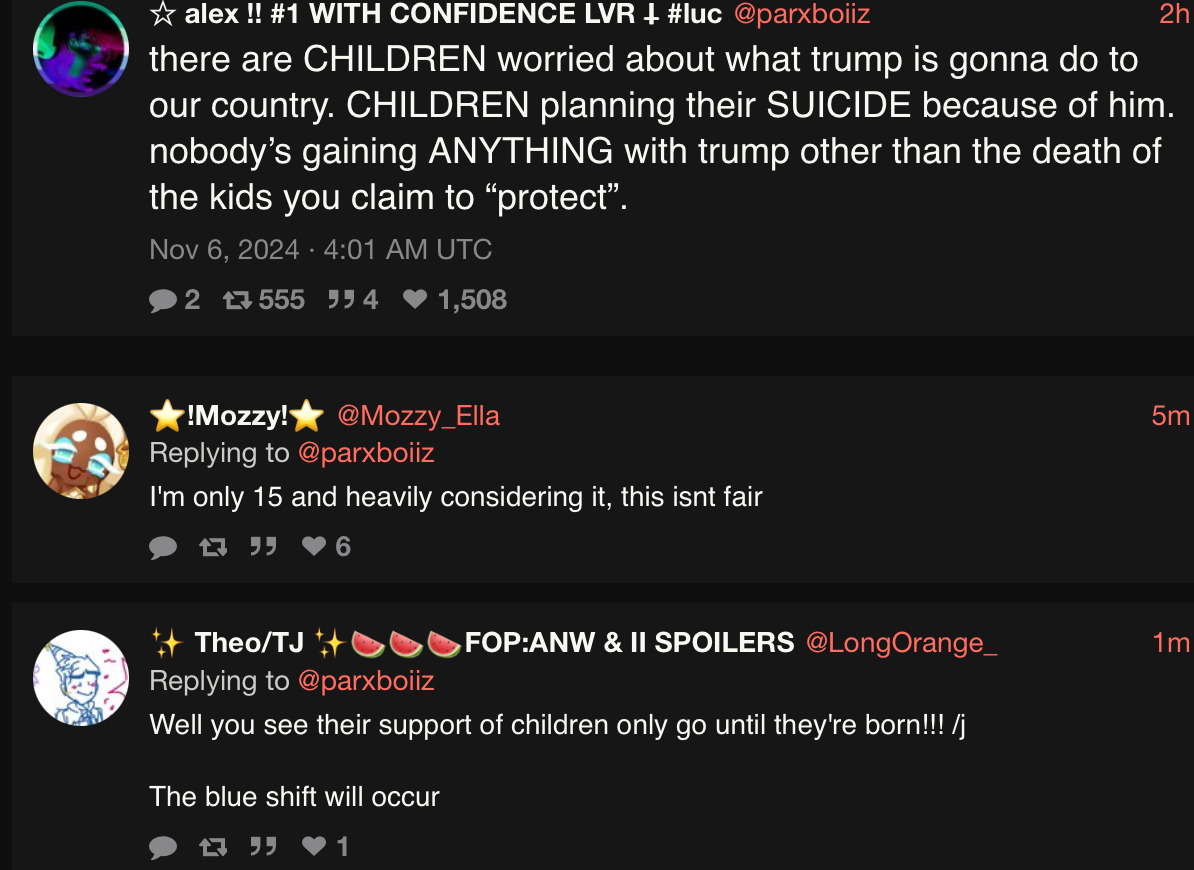Click quote icon under Theo/TJ's reply

tap(263, 846)
